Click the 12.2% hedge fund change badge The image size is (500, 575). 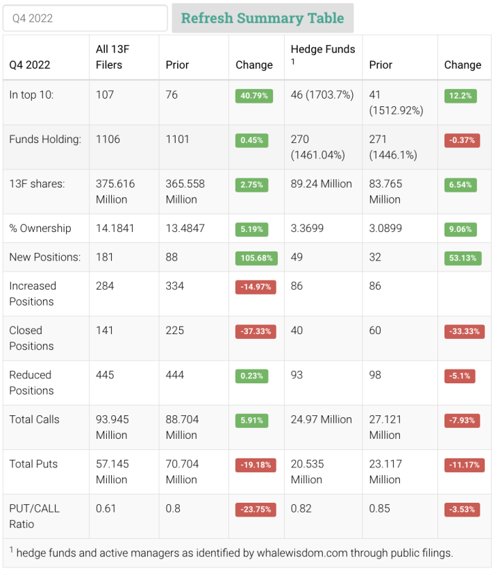[x=460, y=96]
